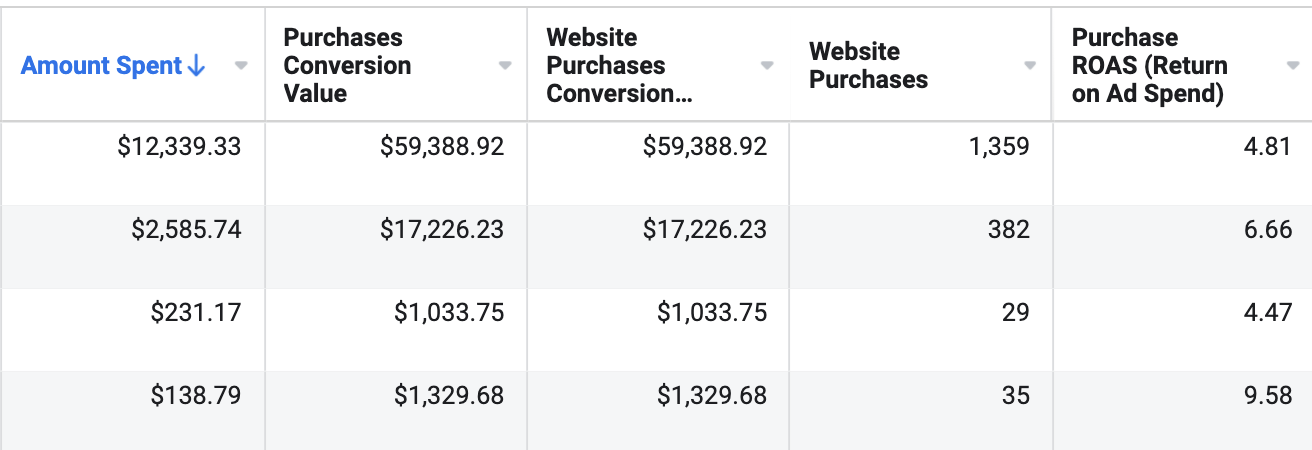Open the Amount Spent column dropdown arrow
The width and height of the screenshot is (1312, 450).
tap(241, 66)
